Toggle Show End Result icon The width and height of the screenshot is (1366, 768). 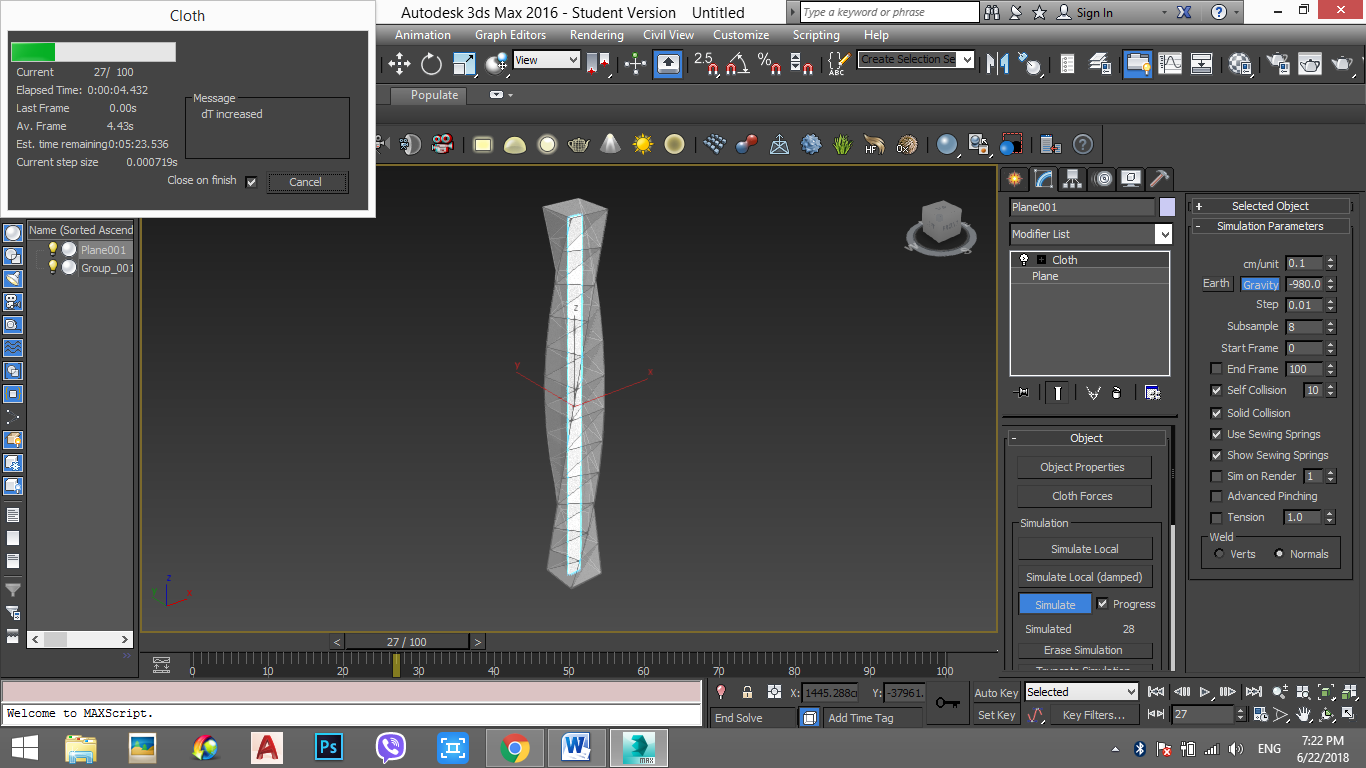coord(1057,393)
